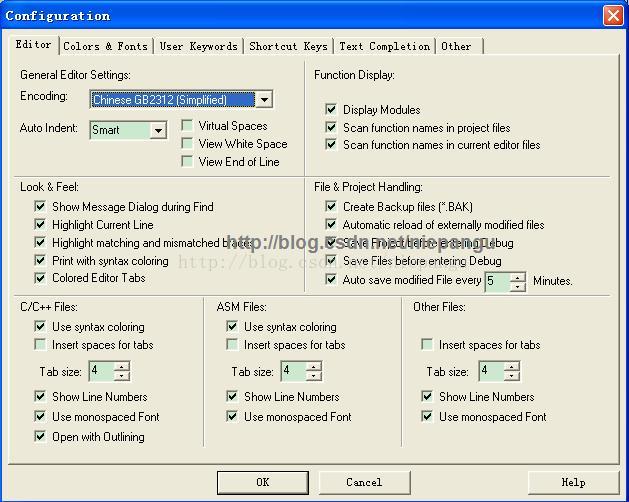The image size is (629, 502).
Task: Select the Text Completion tab
Action: [384, 47]
